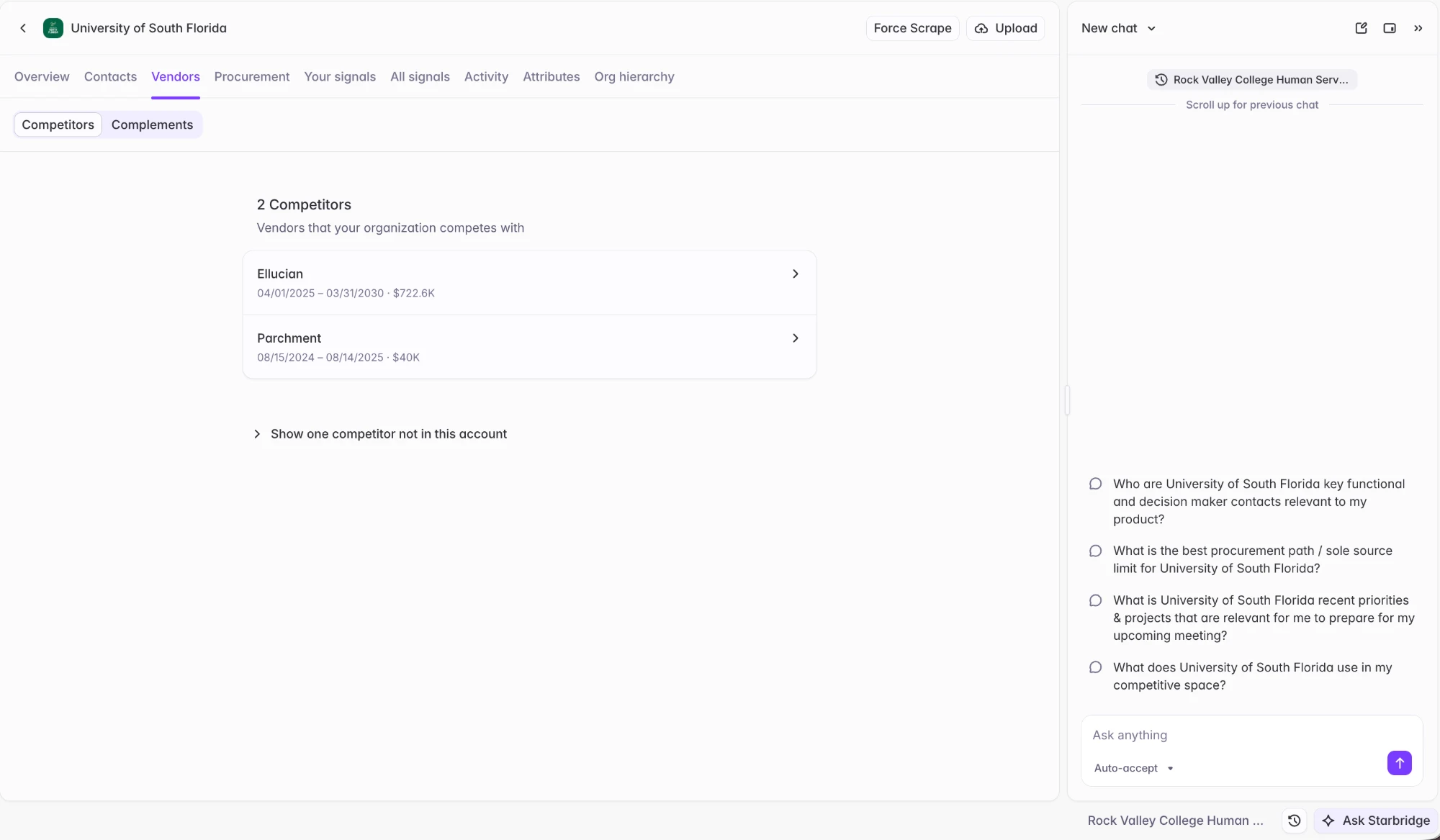
Task: Open the Org hierarchy tab
Action: (634, 76)
